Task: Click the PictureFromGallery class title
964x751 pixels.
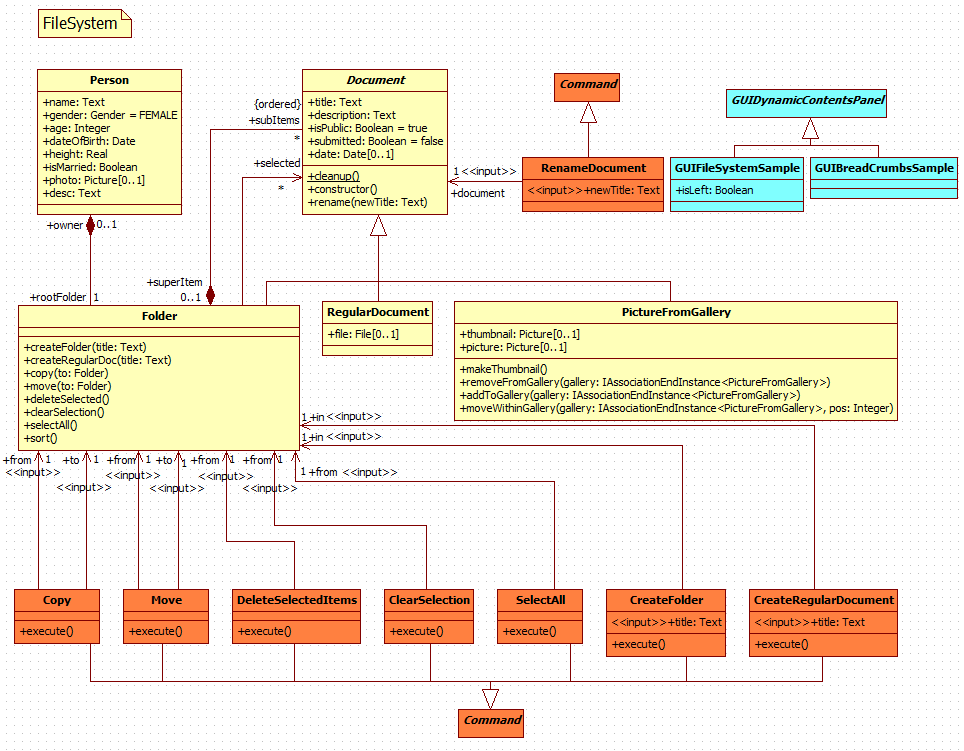Action: pyautogui.click(x=675, y=312)
